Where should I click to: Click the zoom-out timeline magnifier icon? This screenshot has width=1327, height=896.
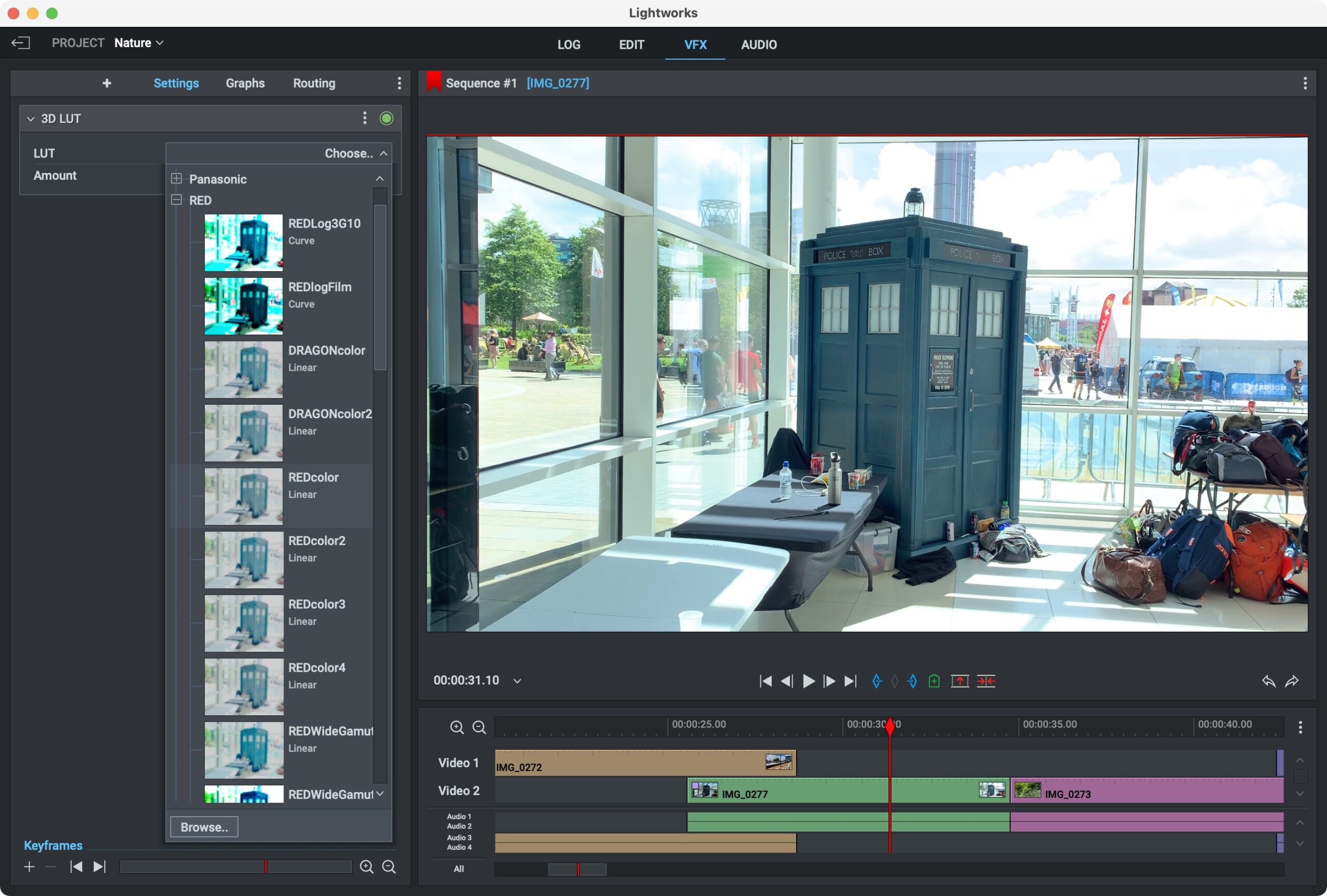coord(478,726)
